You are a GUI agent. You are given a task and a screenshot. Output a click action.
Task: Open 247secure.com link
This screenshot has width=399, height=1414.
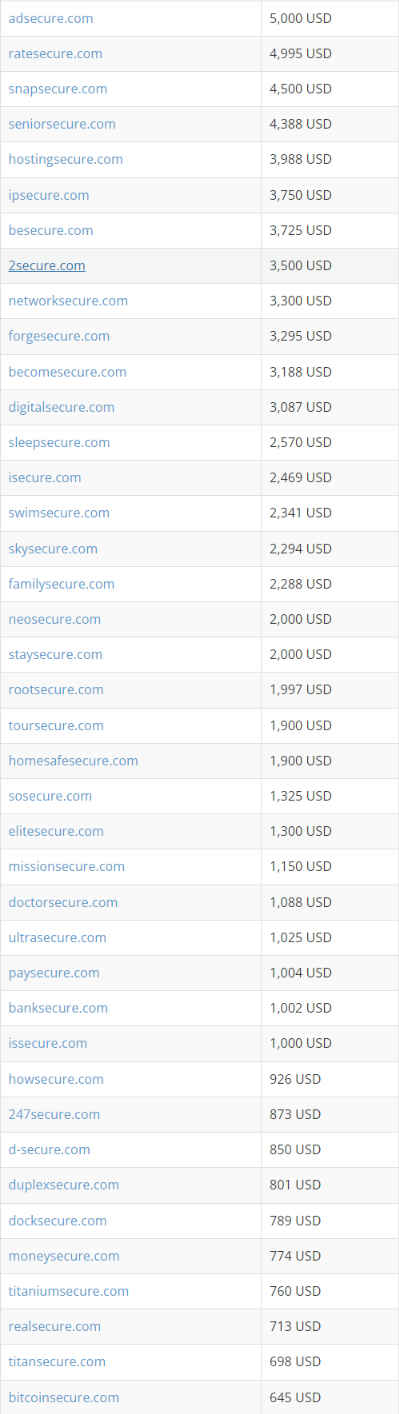click(x=54, y=1114)
